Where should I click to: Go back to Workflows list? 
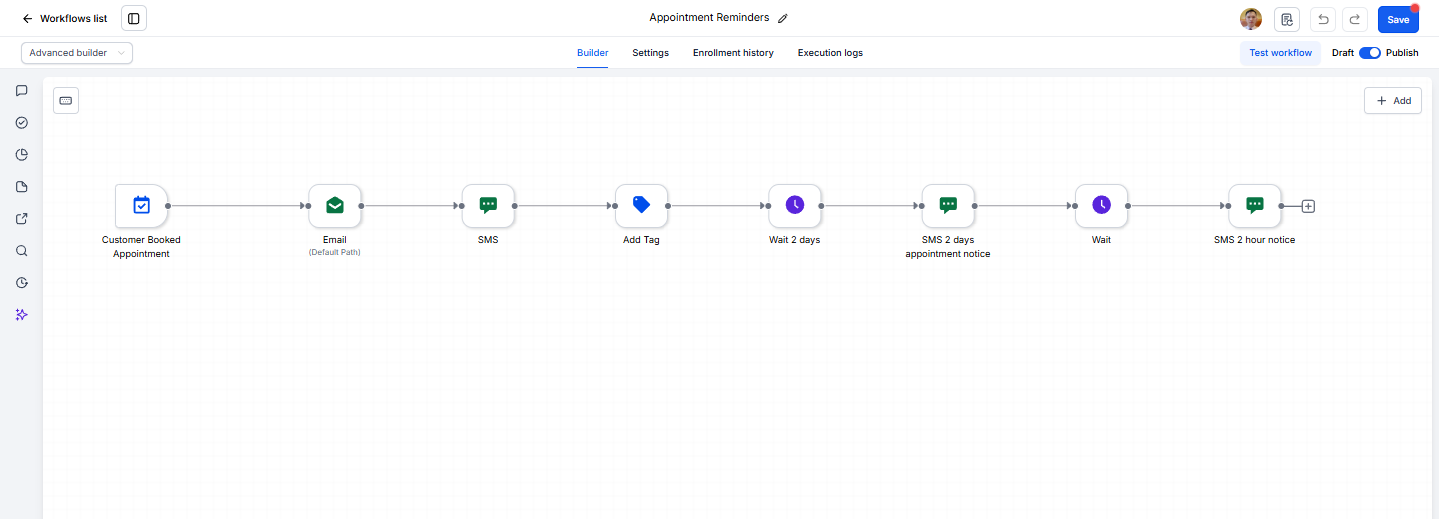pos(65,18)
